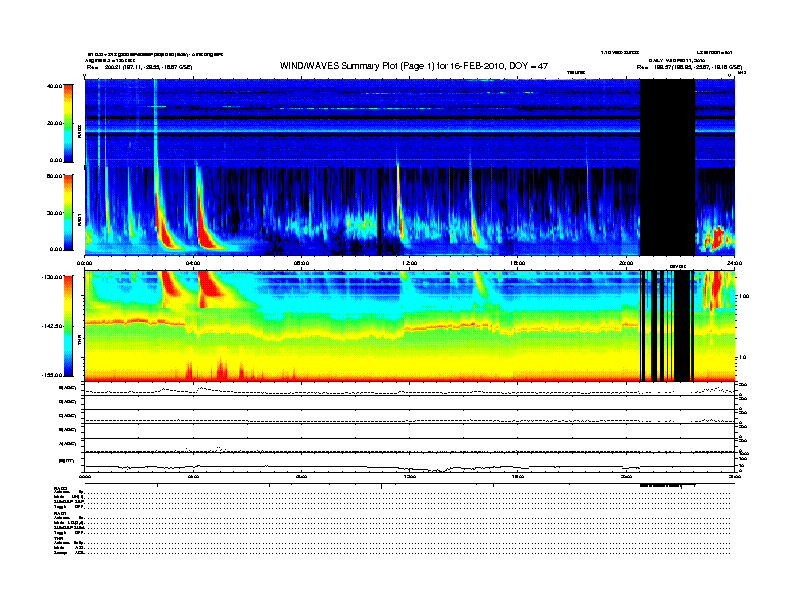
Task: Click the 100 label on TNR right axis
Action: (744, 296)
